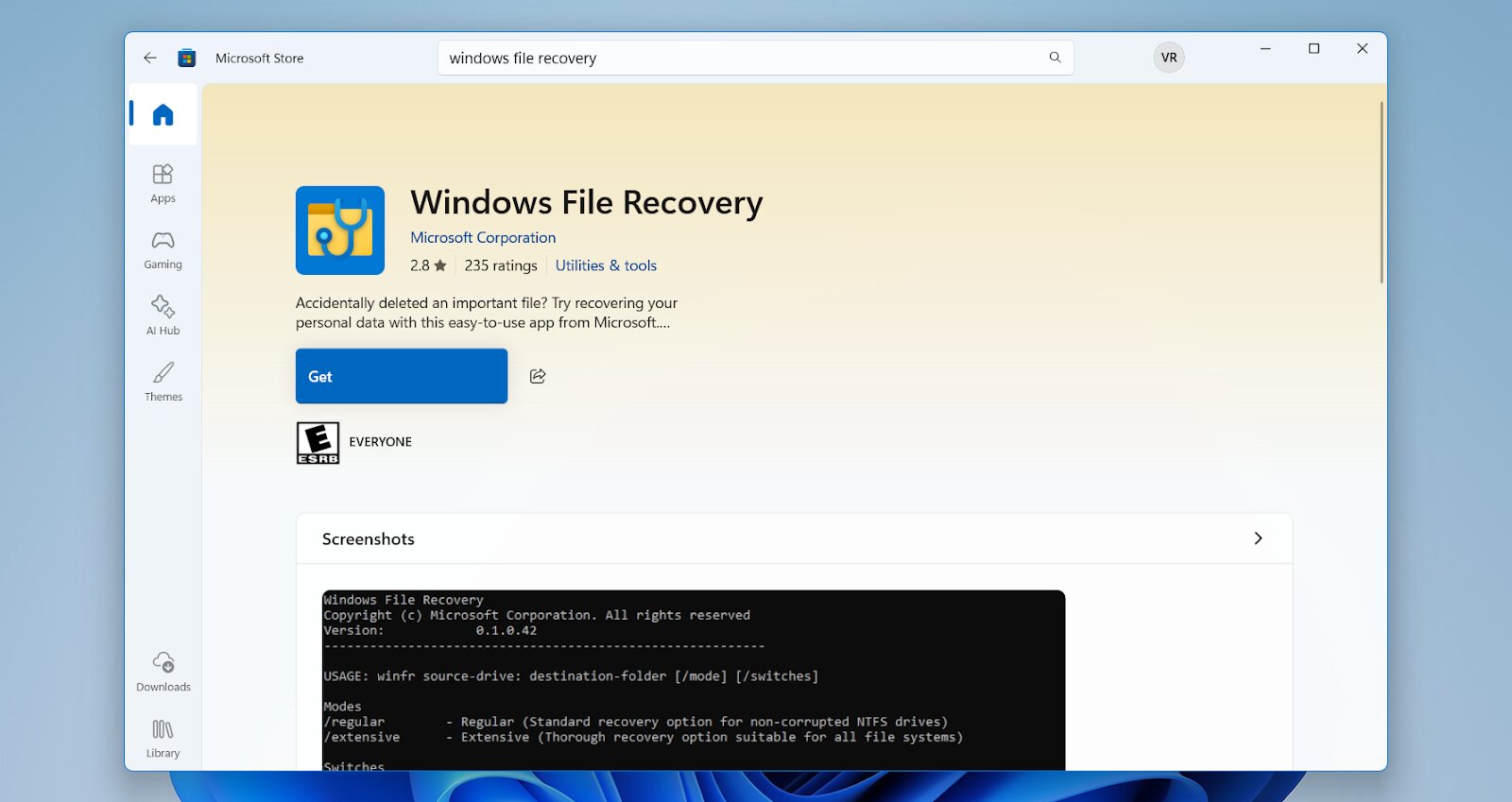This screenshot has width=1512, height=802.
Task: Open the Home sidebar tab
Action: click(163, 114)
